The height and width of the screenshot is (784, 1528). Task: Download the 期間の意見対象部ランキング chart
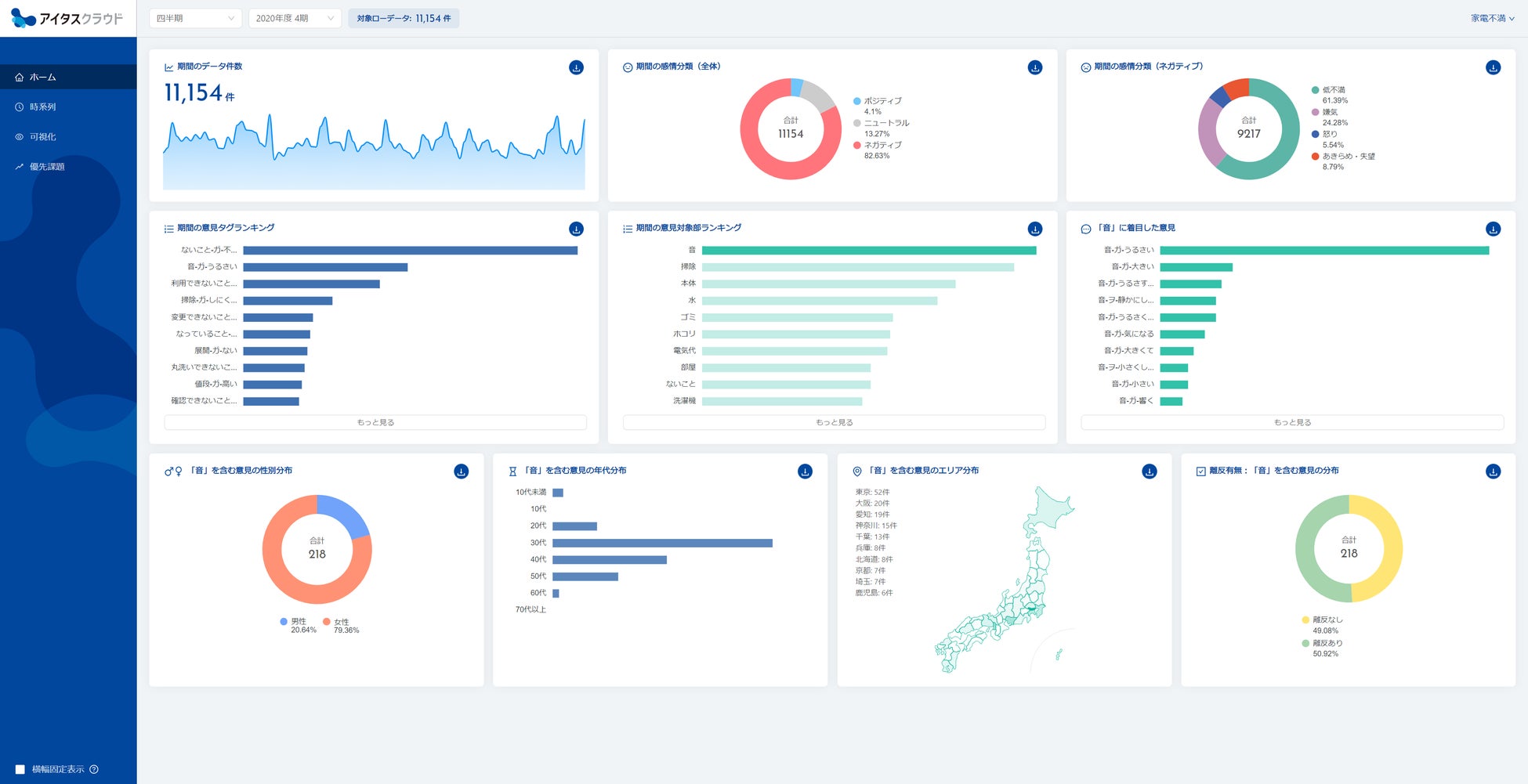pos(1034,229)
